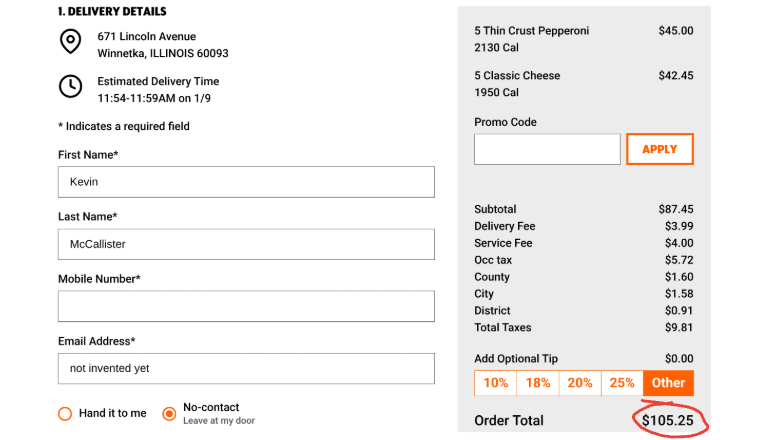Click inside the Promo Code box
The image size is (764, 440).
(547, 150)
